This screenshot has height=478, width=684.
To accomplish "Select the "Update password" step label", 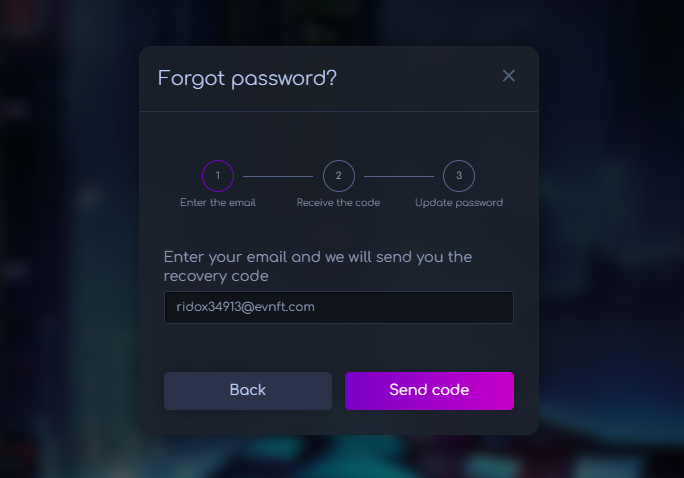I will coord(459,203).
